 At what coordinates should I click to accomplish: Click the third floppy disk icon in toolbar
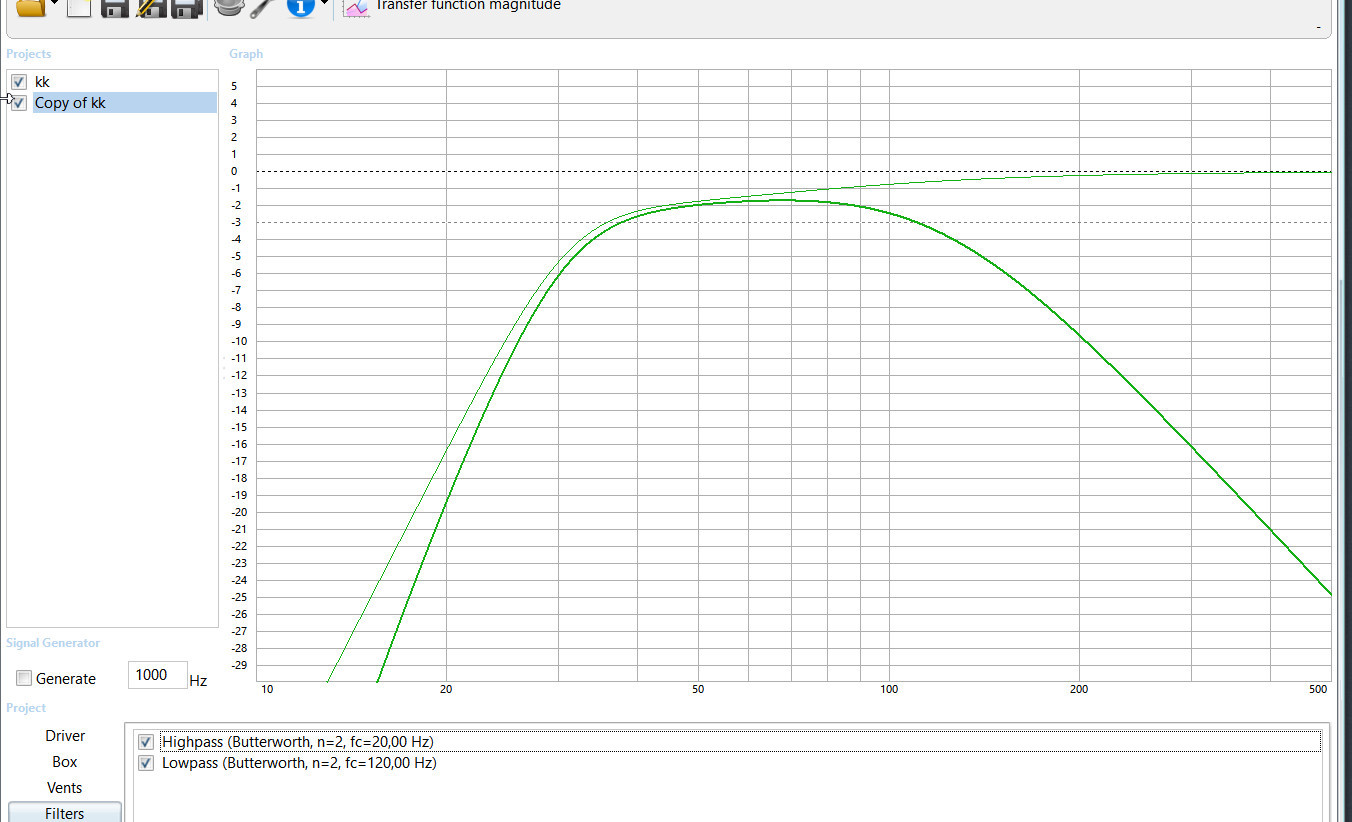click(x=186, y=7)
